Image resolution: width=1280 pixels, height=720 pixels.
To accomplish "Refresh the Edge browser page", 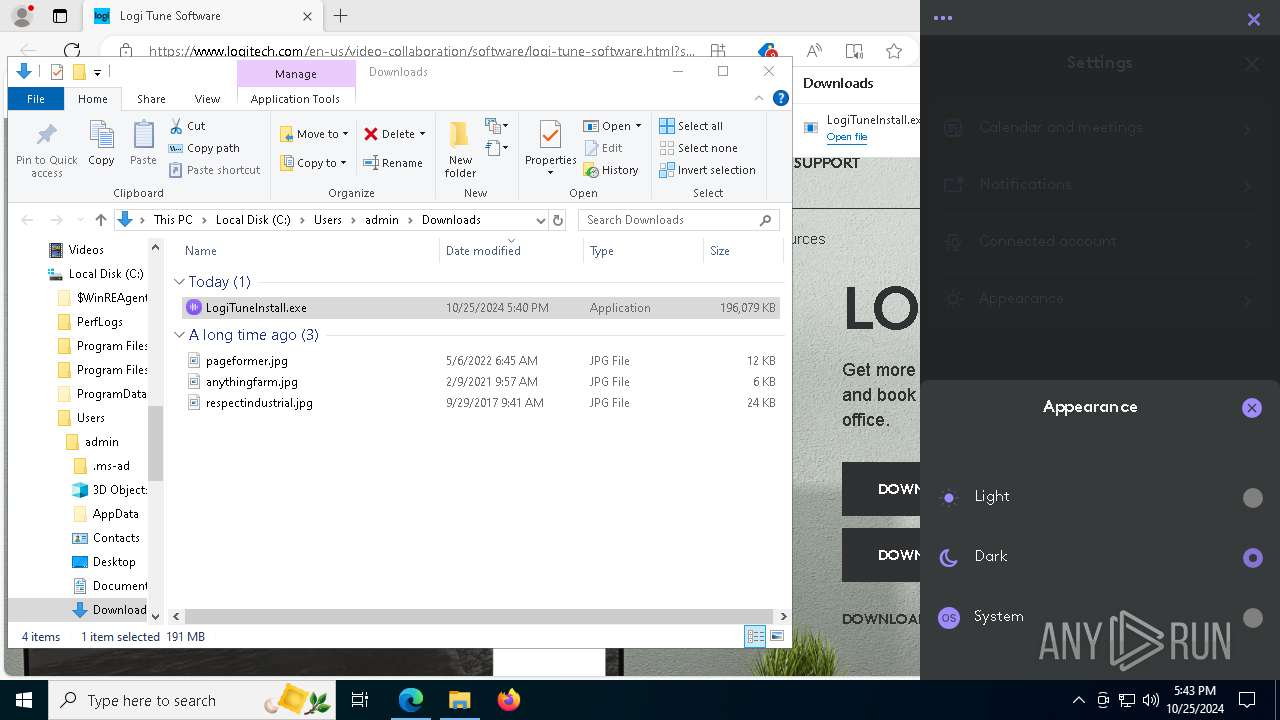I will [x=72, y=51].
